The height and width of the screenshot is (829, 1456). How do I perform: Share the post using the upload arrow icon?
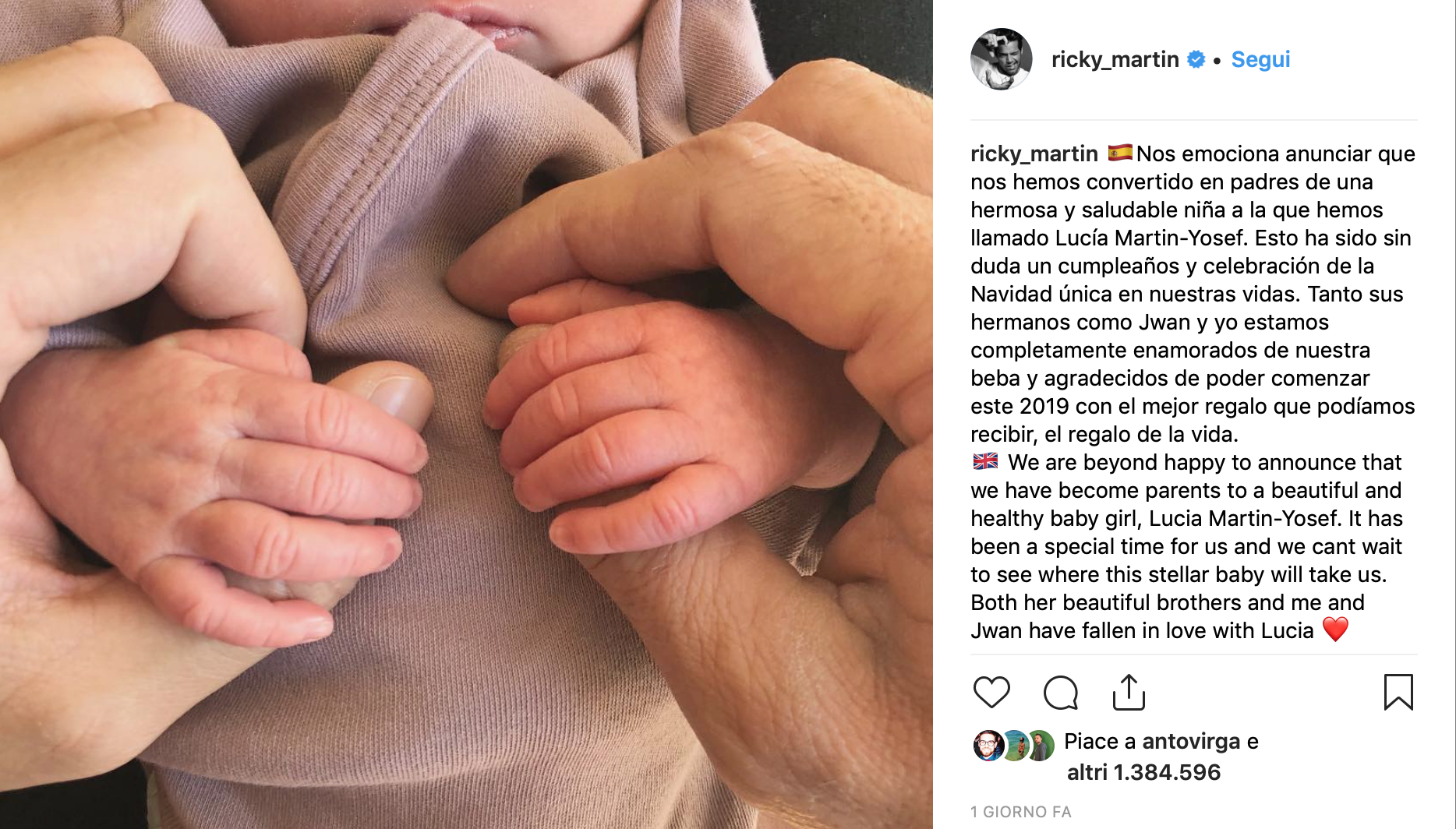tap(1129, 692)
